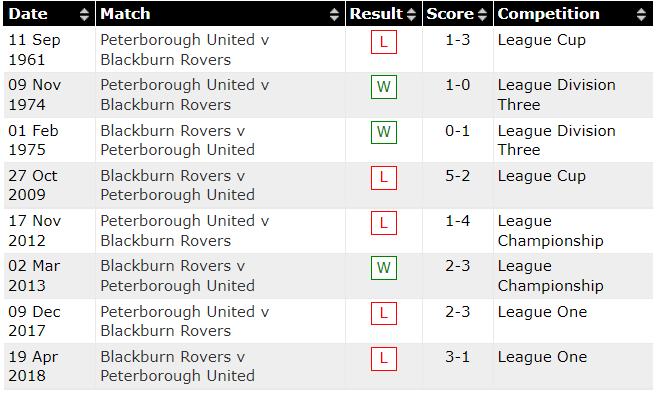
Task: Sort table by Date column arrows
Action: [x=84, y=14]
